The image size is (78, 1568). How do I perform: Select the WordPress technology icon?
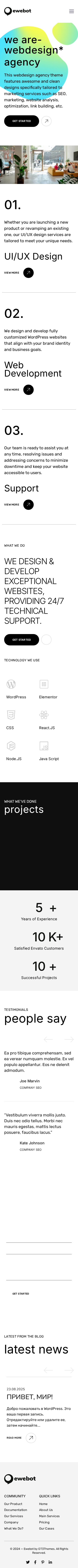pos(11,684)
